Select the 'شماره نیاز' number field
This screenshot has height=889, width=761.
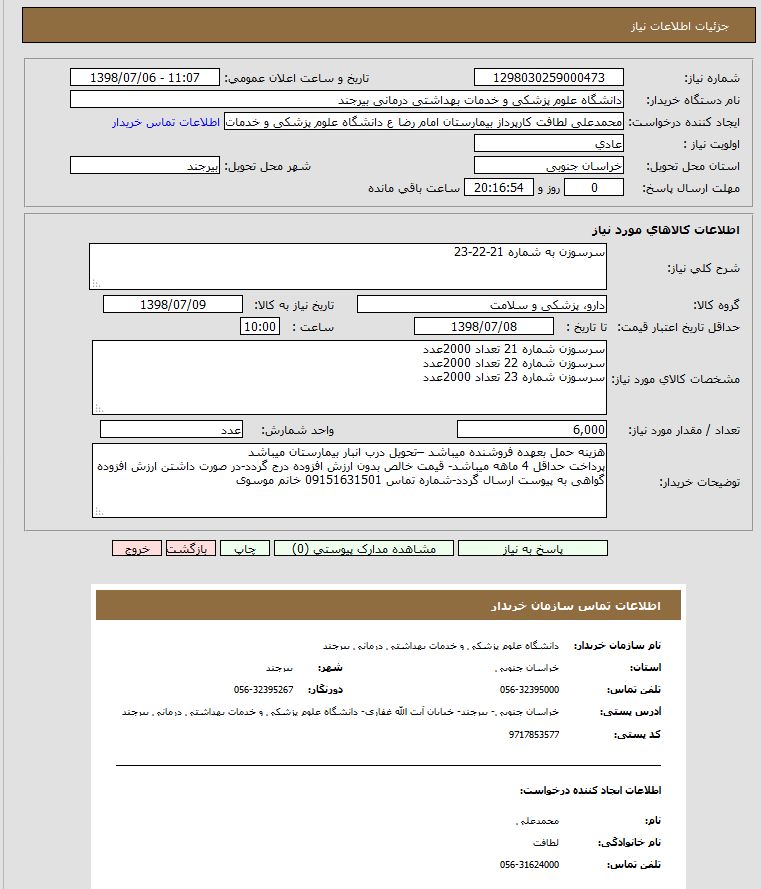pyautogui.click(x=548, y=78)
